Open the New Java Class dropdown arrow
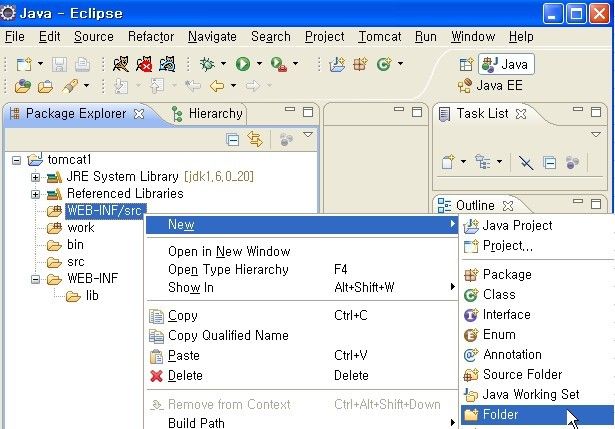The height and width of the screenshot is (429, 615). click(400, 64)
